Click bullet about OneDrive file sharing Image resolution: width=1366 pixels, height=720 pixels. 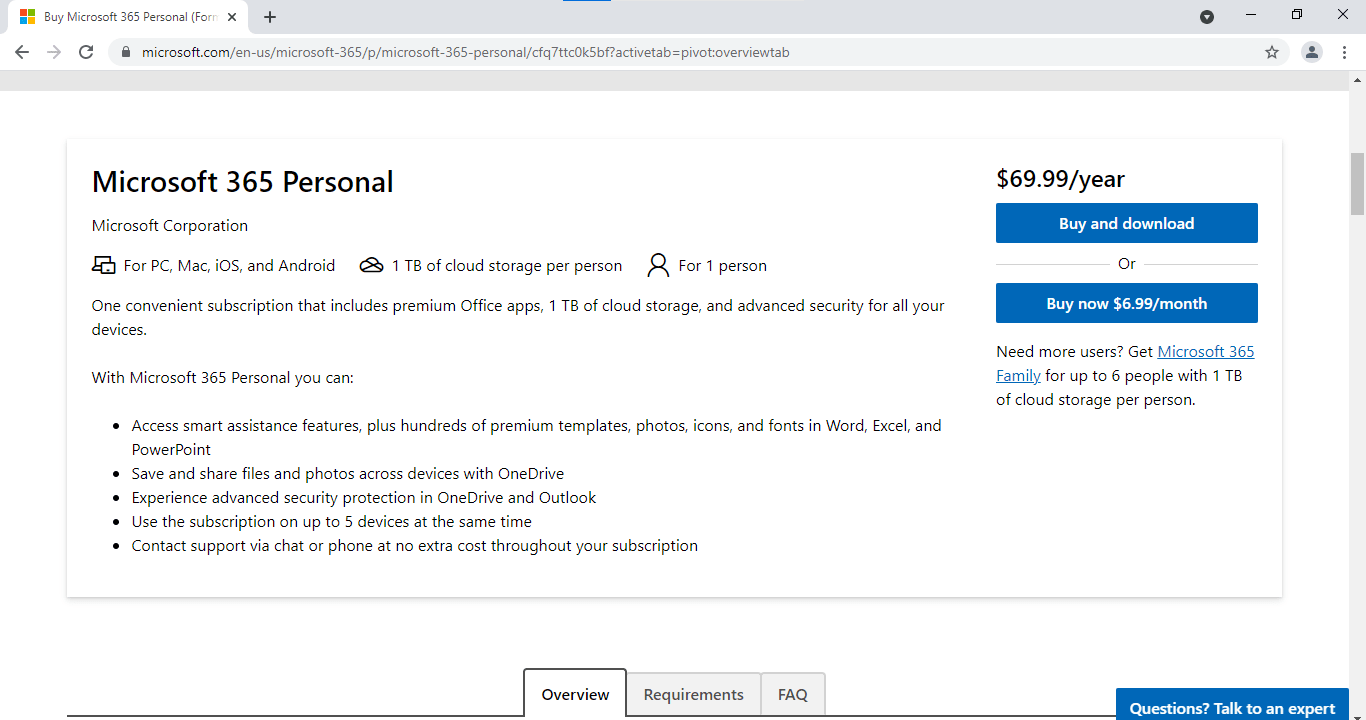click(348, 473)
